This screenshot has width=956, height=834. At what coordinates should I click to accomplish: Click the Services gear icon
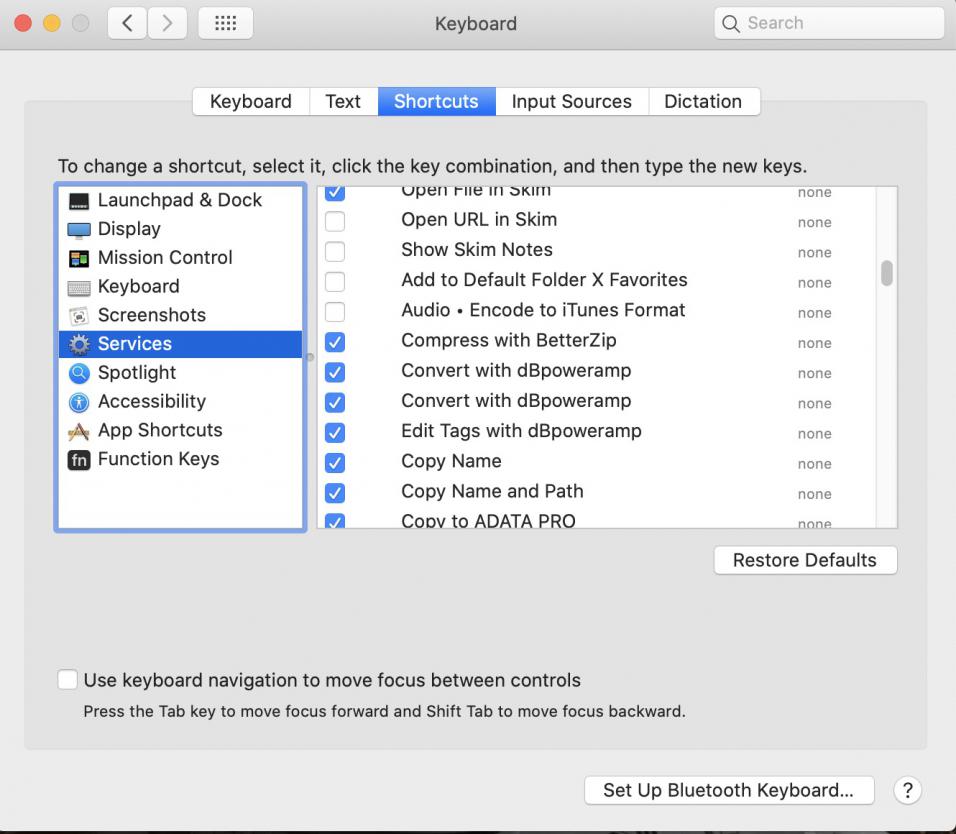coord(79,344)
